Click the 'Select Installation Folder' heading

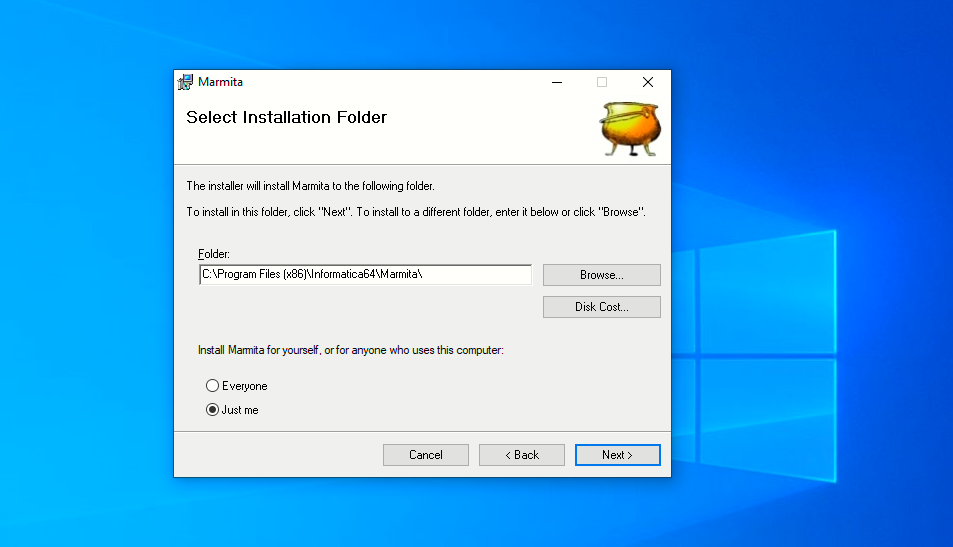pos(286,117)
